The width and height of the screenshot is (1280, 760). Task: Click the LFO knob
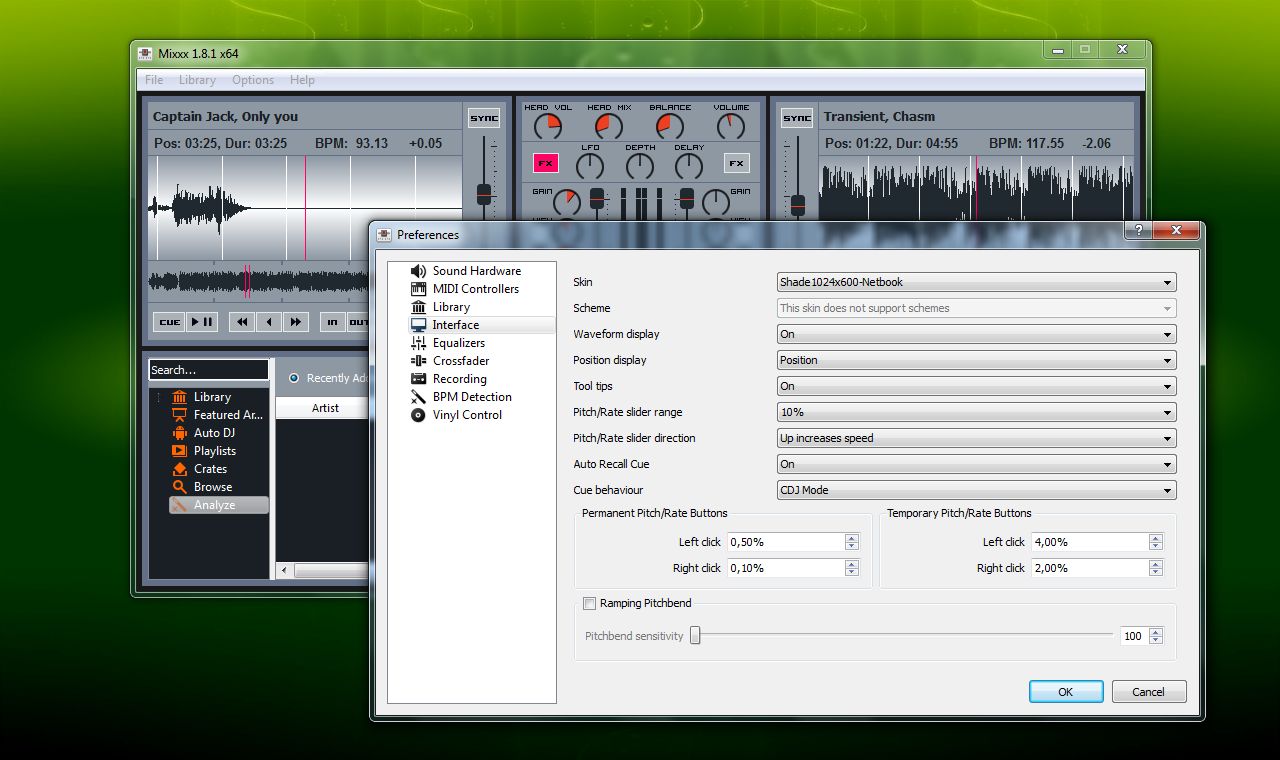[x=591, y=166]
